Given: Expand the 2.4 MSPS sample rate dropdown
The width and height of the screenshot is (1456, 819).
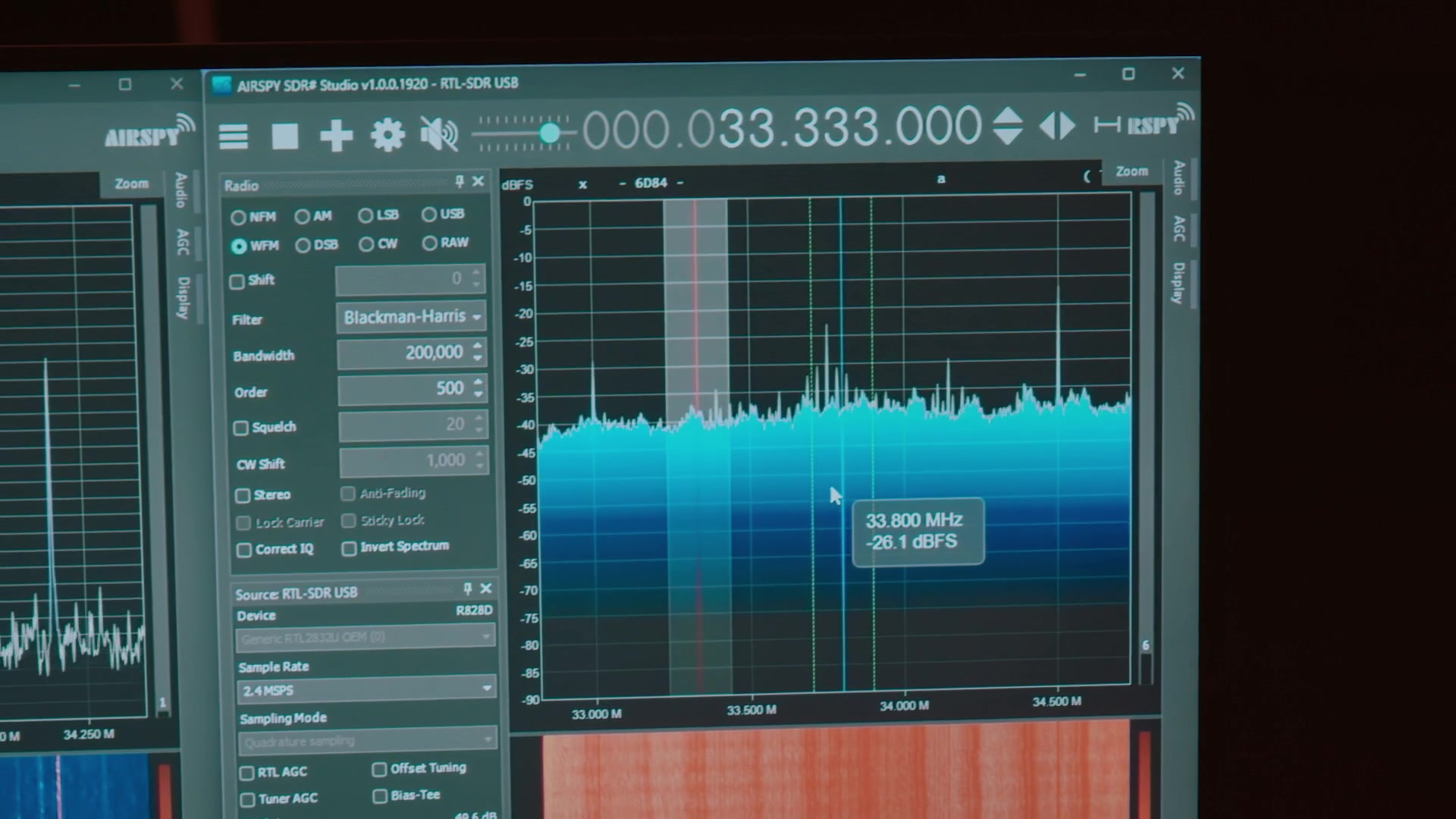Looking at the screenshot, I should pyautogui.click(x=366, y=689).
